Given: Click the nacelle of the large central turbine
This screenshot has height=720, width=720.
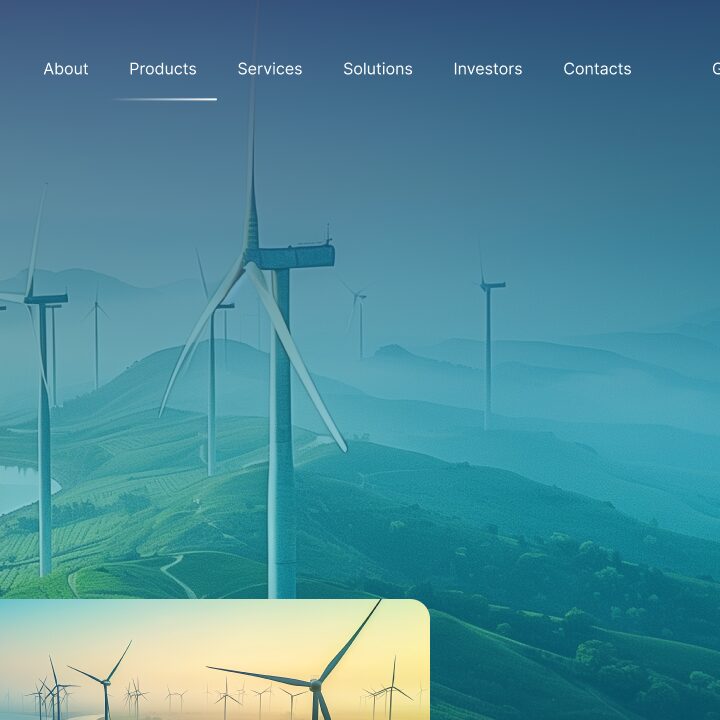Looking at the screenshot, I should click(290, 257).
